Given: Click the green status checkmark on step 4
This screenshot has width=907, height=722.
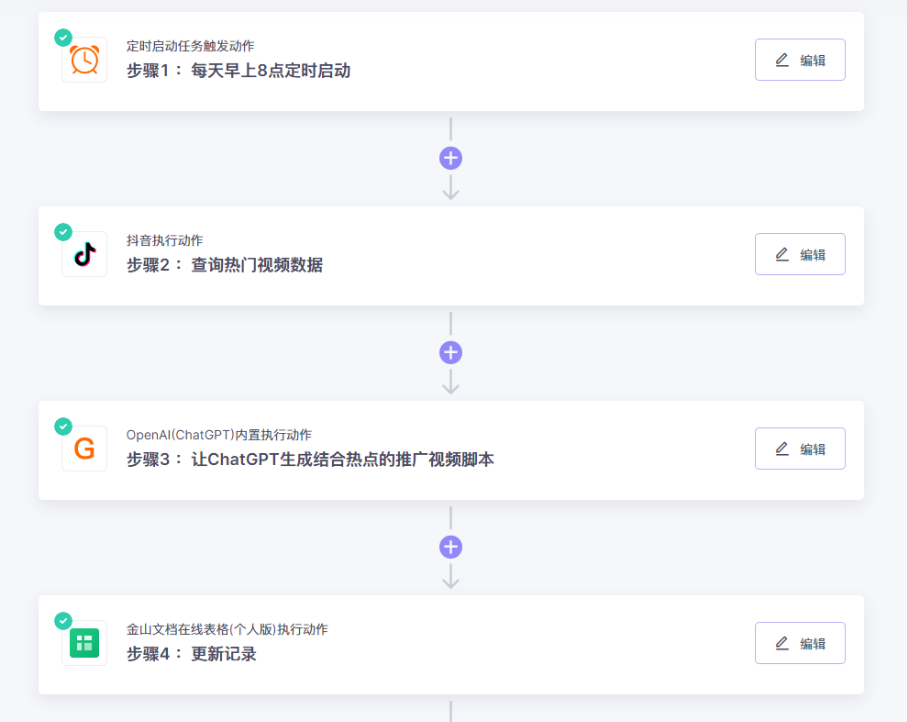Looking at the screenshot, I should (x=63, y=620).
